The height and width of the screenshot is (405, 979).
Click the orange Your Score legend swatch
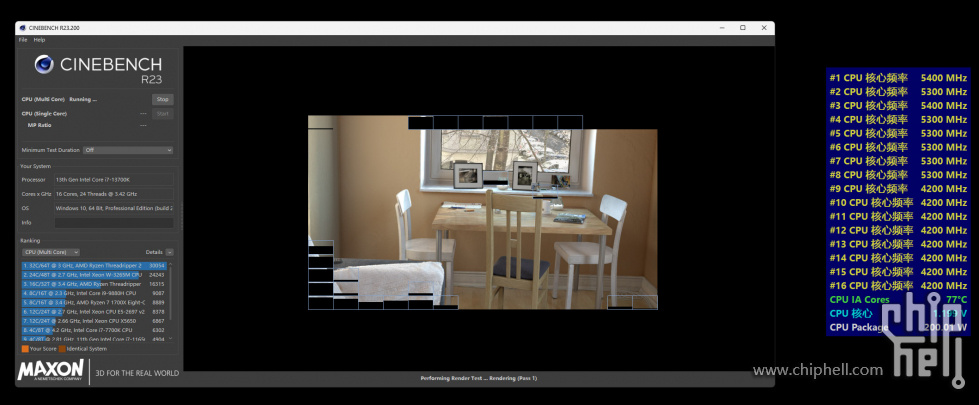point(25,349)
